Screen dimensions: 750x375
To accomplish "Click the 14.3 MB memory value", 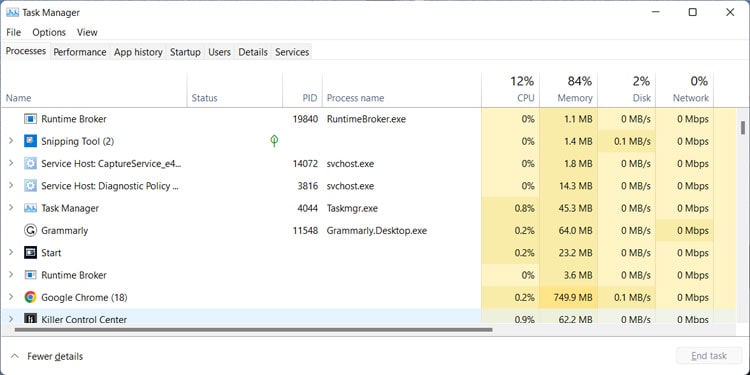I will (576, 186).
